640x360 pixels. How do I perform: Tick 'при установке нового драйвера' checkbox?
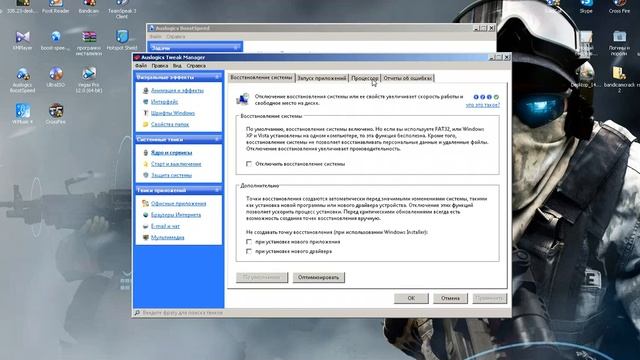(x=249, y=251)
